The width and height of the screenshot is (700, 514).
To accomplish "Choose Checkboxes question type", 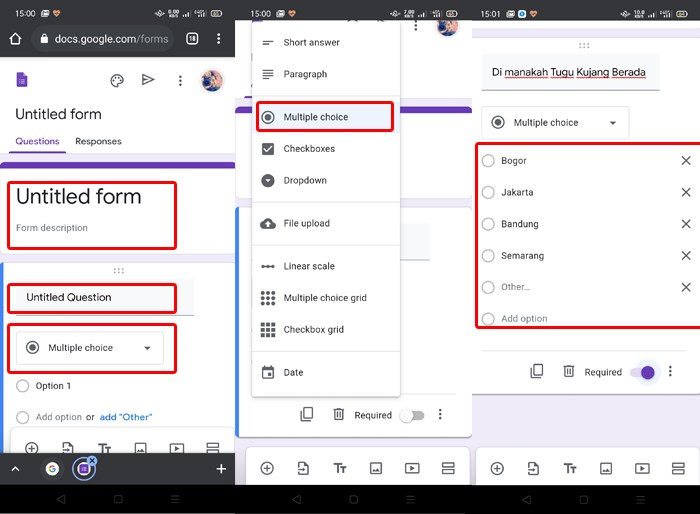I will click(x=325, y=149).
